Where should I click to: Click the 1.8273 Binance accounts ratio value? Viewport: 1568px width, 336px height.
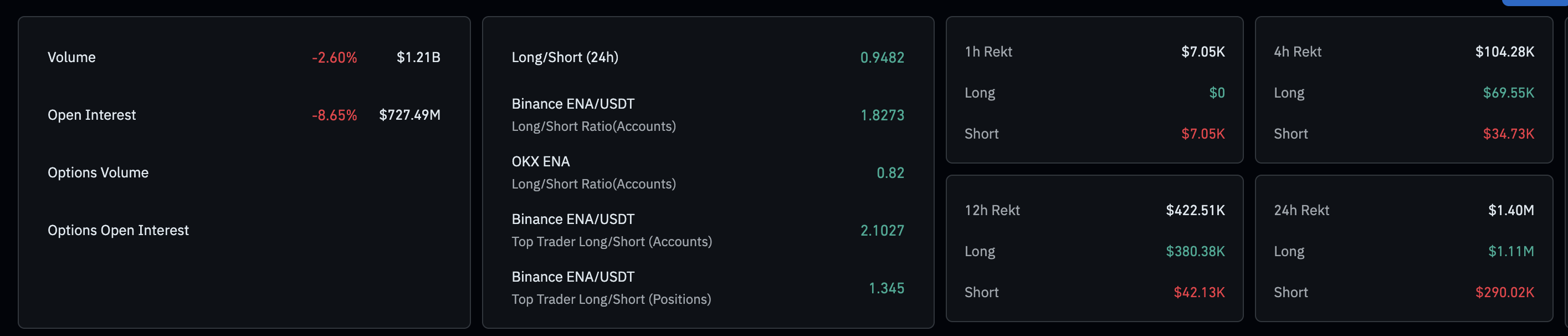(882, 115)
